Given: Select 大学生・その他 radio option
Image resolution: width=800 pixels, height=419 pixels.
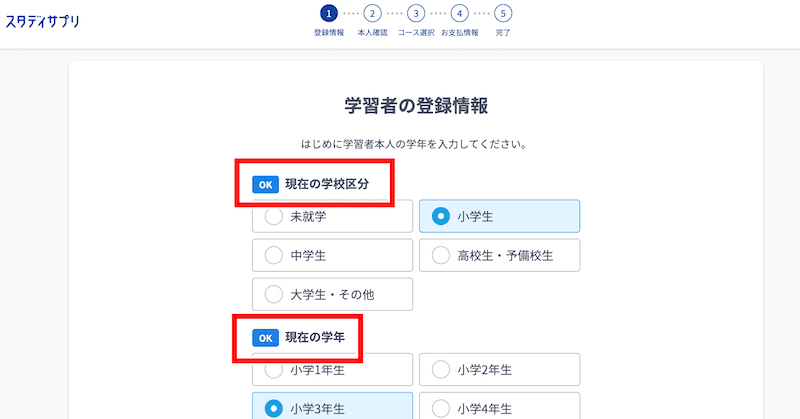Looking at the screenshot, I should (x=332, y=294).
